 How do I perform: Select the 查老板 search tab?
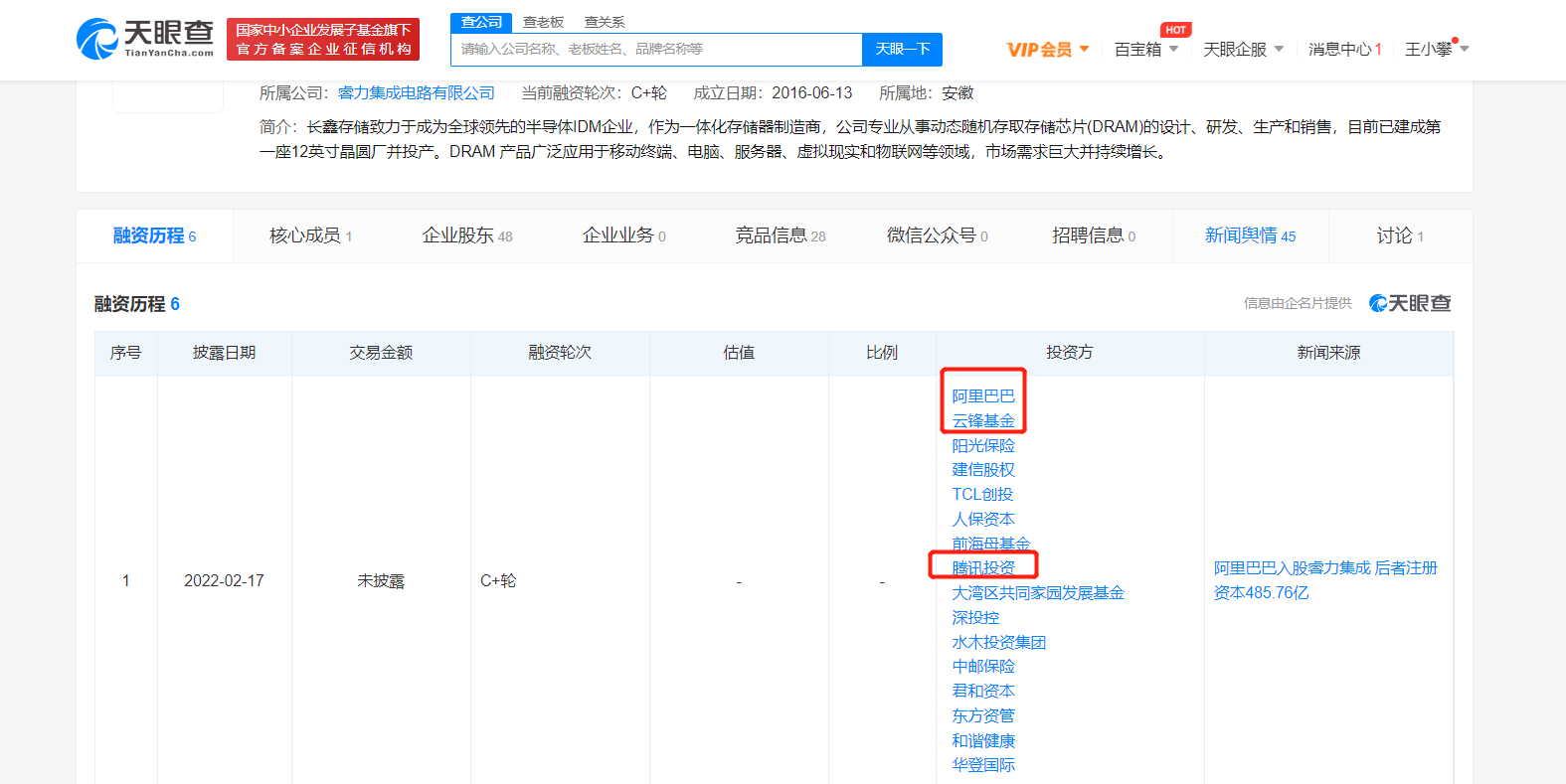pyautogui.click(x=543, y=22)
